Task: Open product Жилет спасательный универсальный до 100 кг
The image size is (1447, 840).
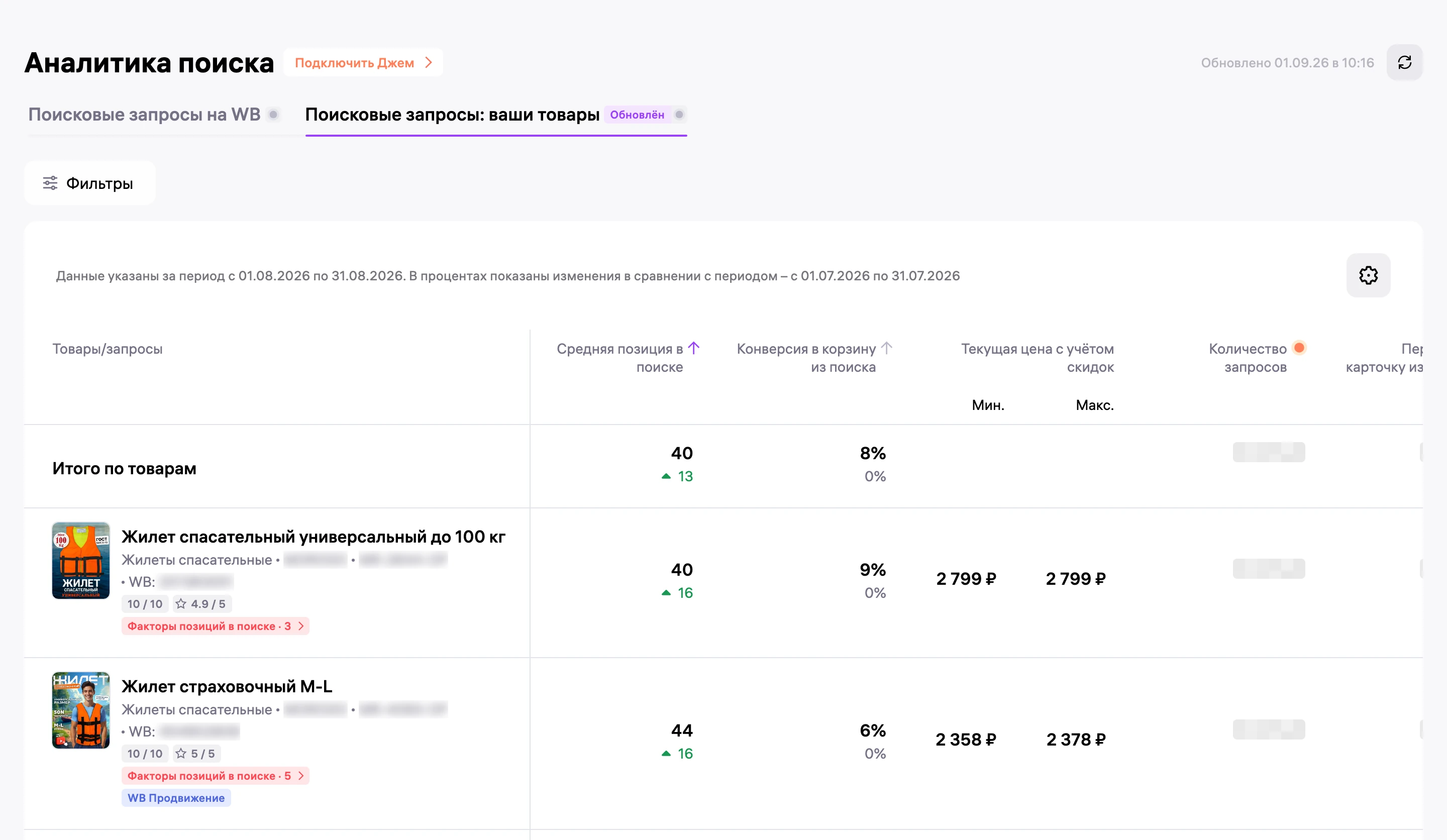Action: pos(313,536)
